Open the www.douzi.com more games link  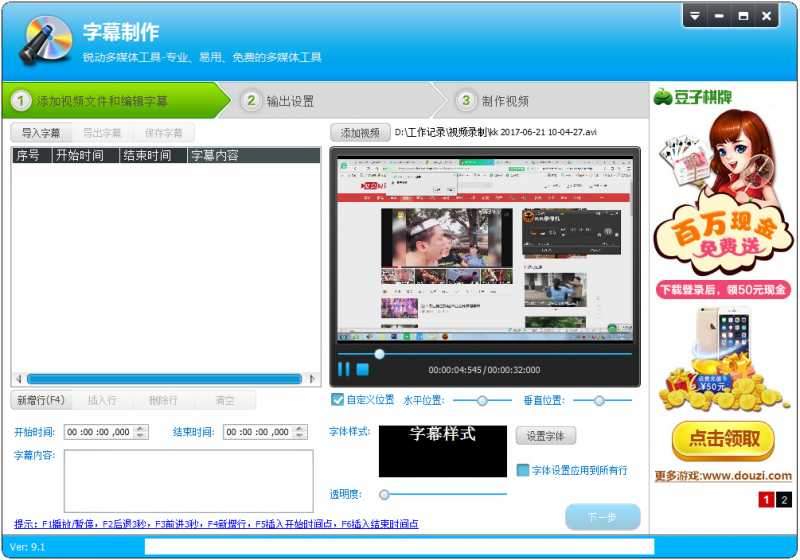pos(723,475)
